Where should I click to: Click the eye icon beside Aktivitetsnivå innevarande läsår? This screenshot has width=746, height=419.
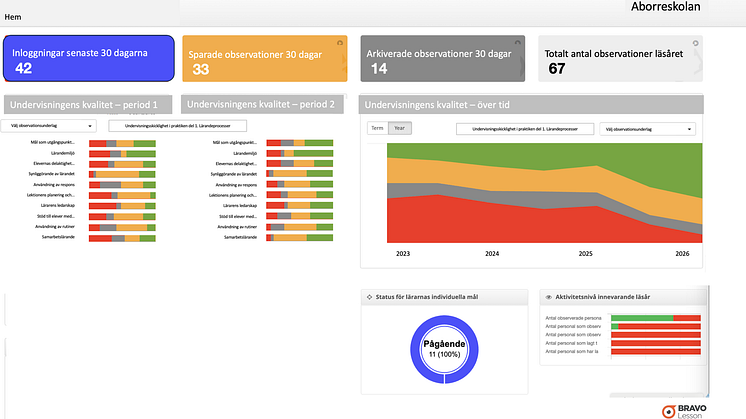coord(548,297)
